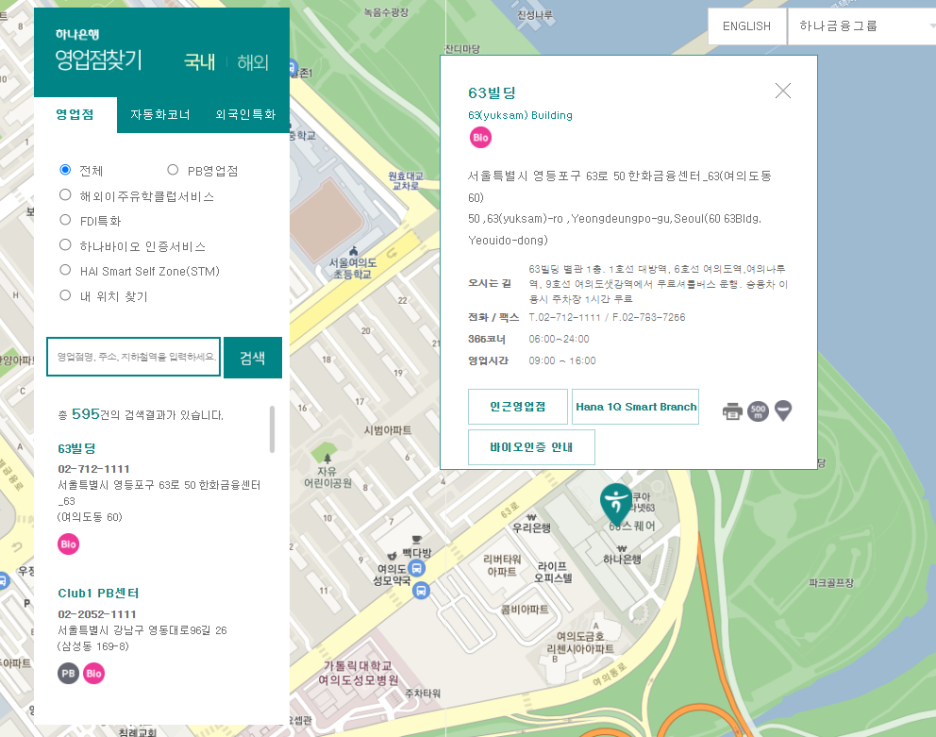The width and height of the screenshot is (936, 737).
Task: Close the 63빌딩 info popup
Action: click(783, 91)
